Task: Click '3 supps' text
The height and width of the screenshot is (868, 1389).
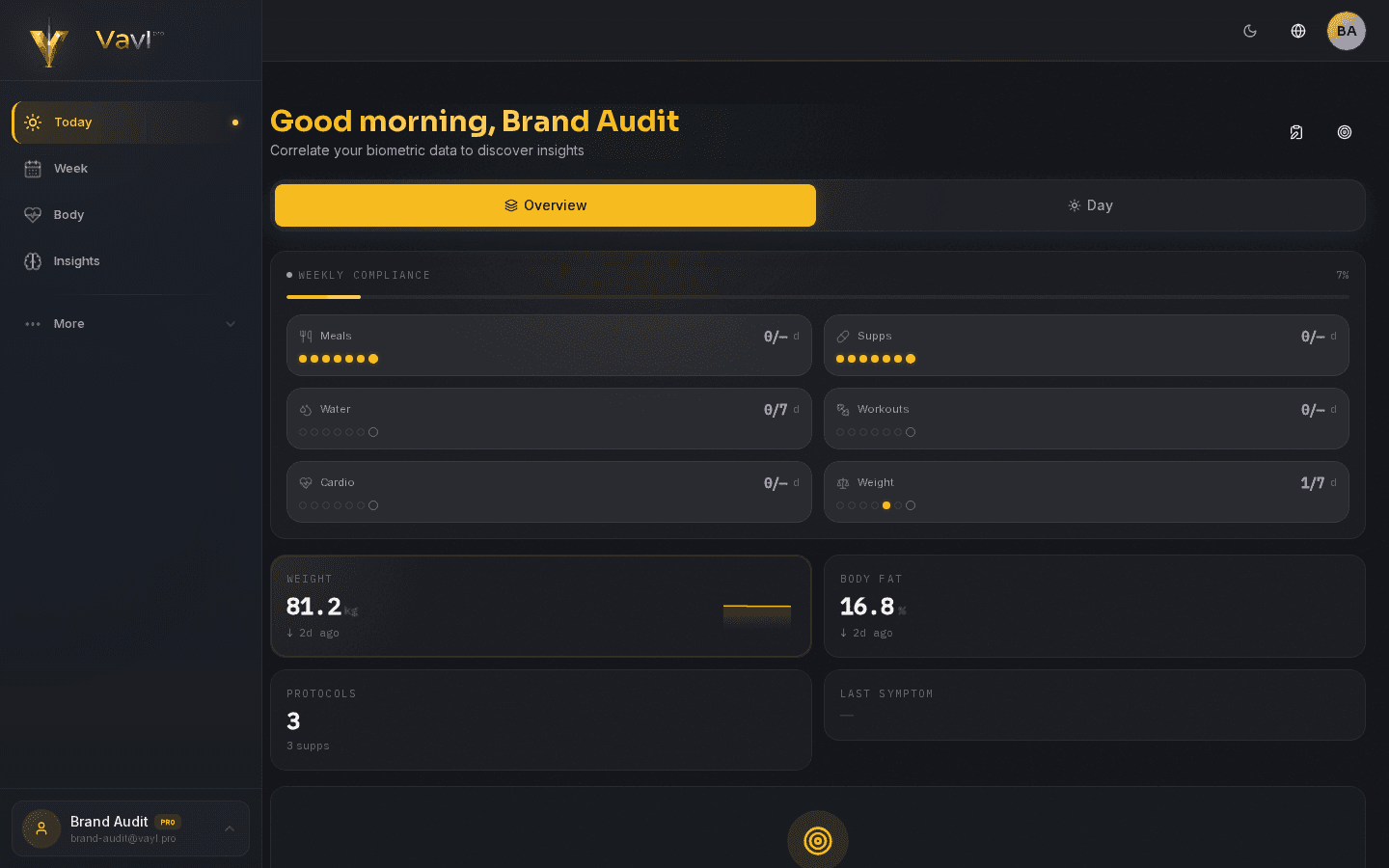Action: pos(308,746)
